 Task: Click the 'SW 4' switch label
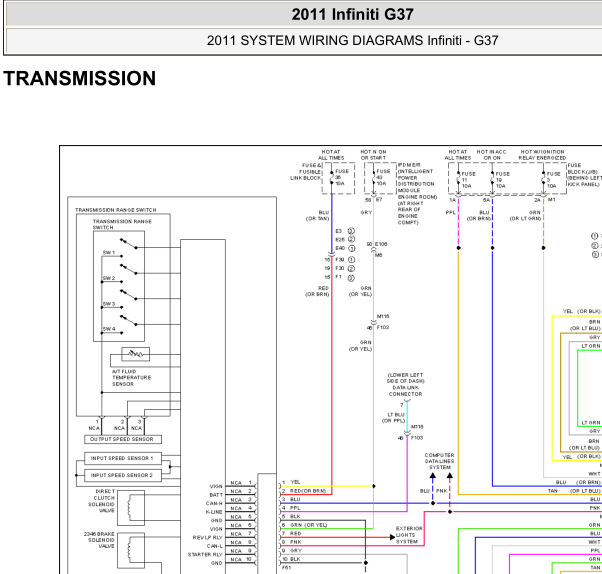click(x=109, y=329)
